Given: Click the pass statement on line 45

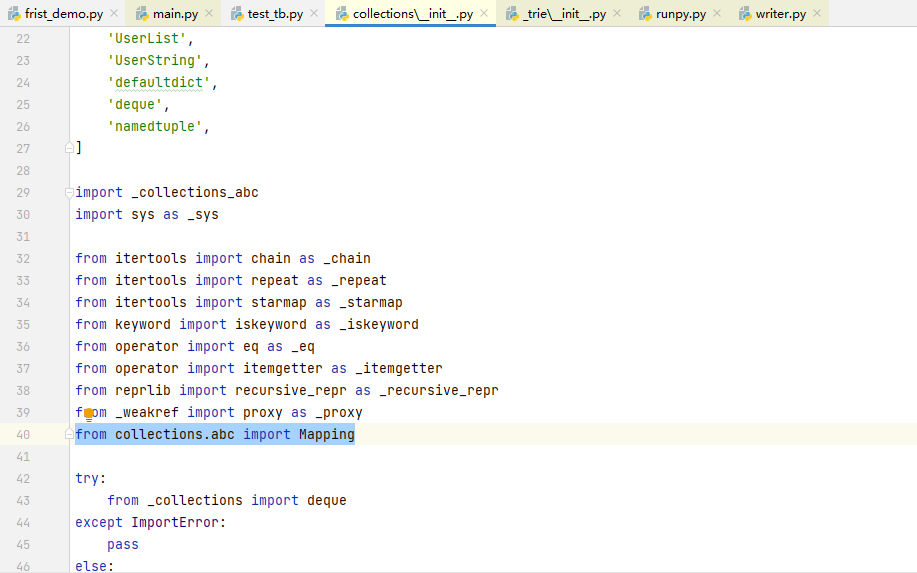Looking at the screenshot, I should (123, 544).
